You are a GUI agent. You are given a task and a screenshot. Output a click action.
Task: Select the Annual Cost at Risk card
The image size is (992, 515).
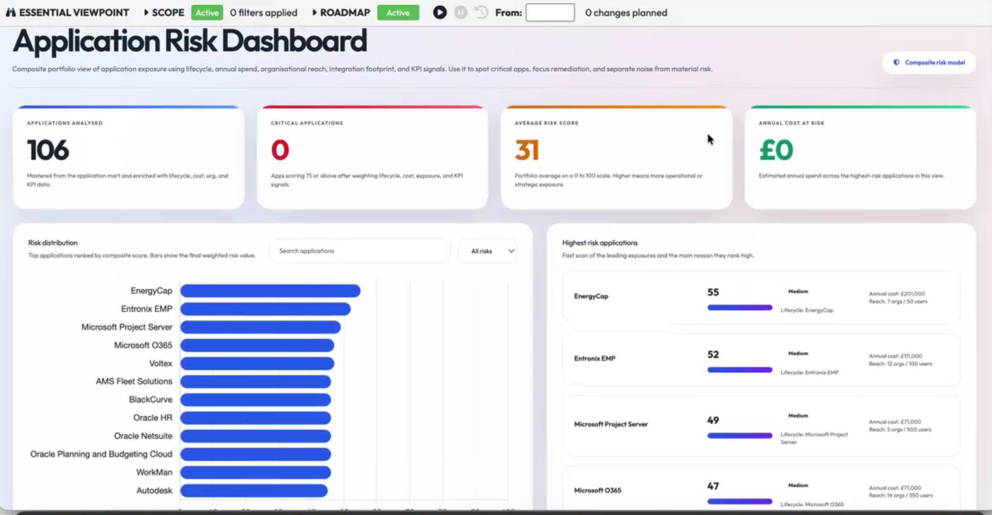point(860,157)
